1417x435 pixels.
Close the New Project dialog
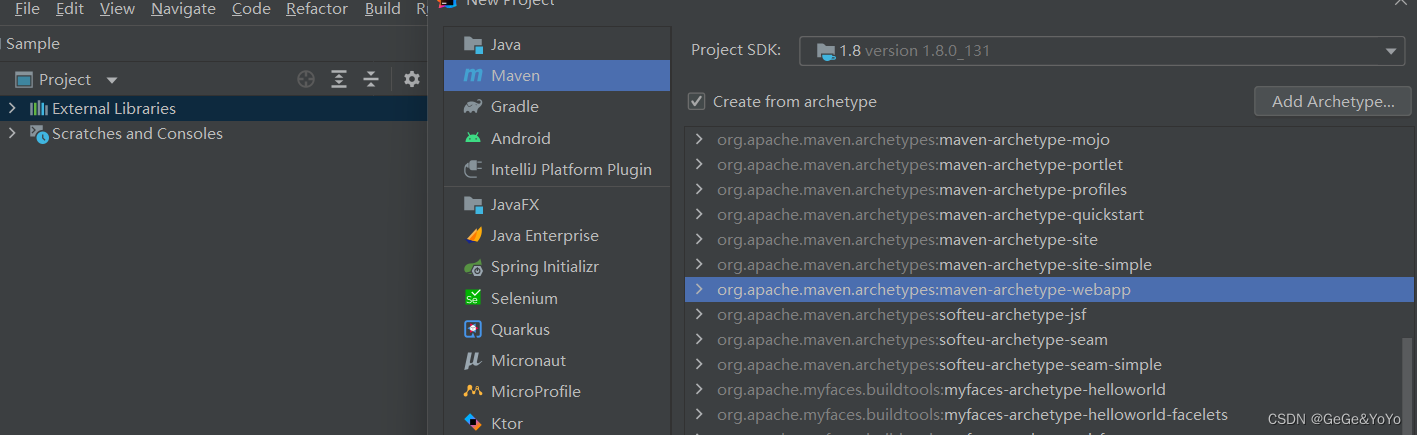1401,3
